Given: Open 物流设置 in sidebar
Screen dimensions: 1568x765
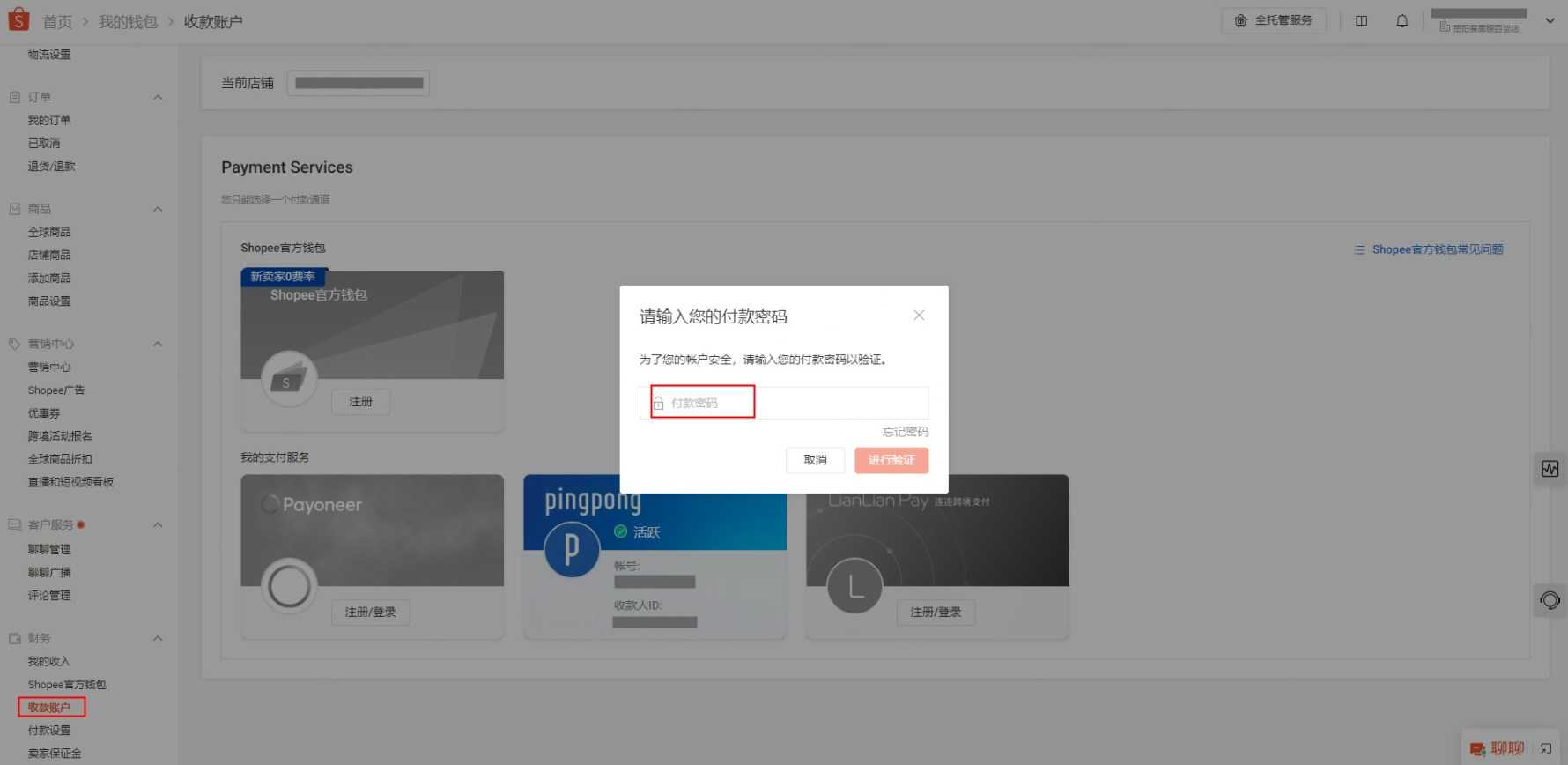Looking at the screenshot, I should [x=49, y=55].
